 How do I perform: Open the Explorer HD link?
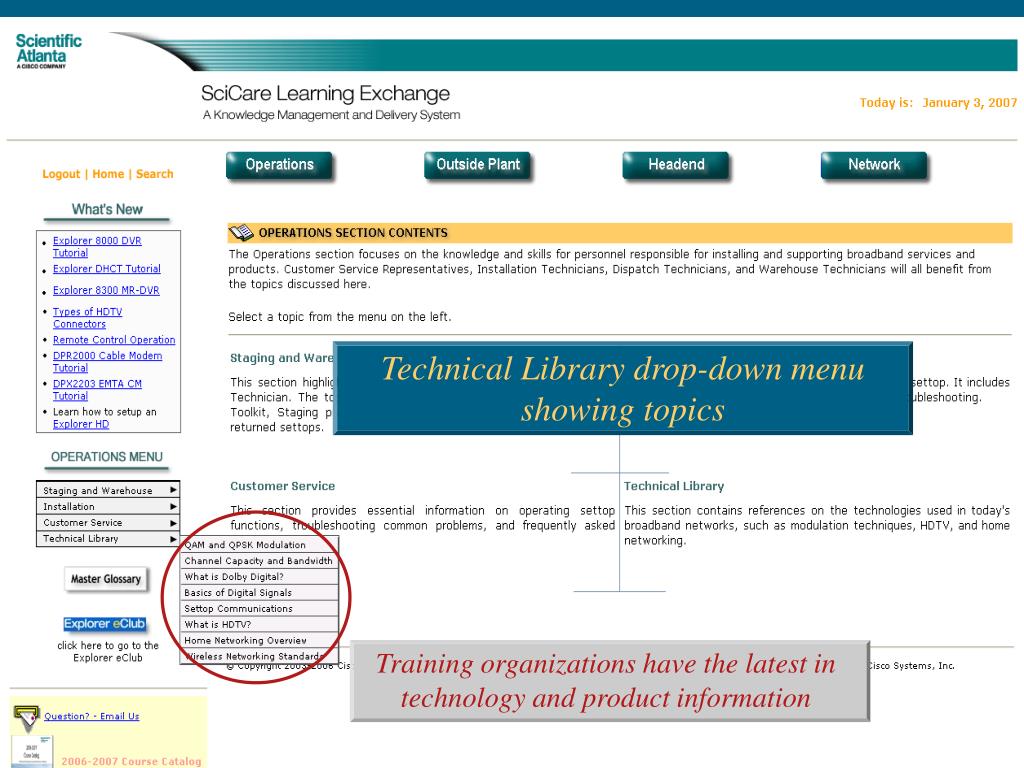pos(81,424)
